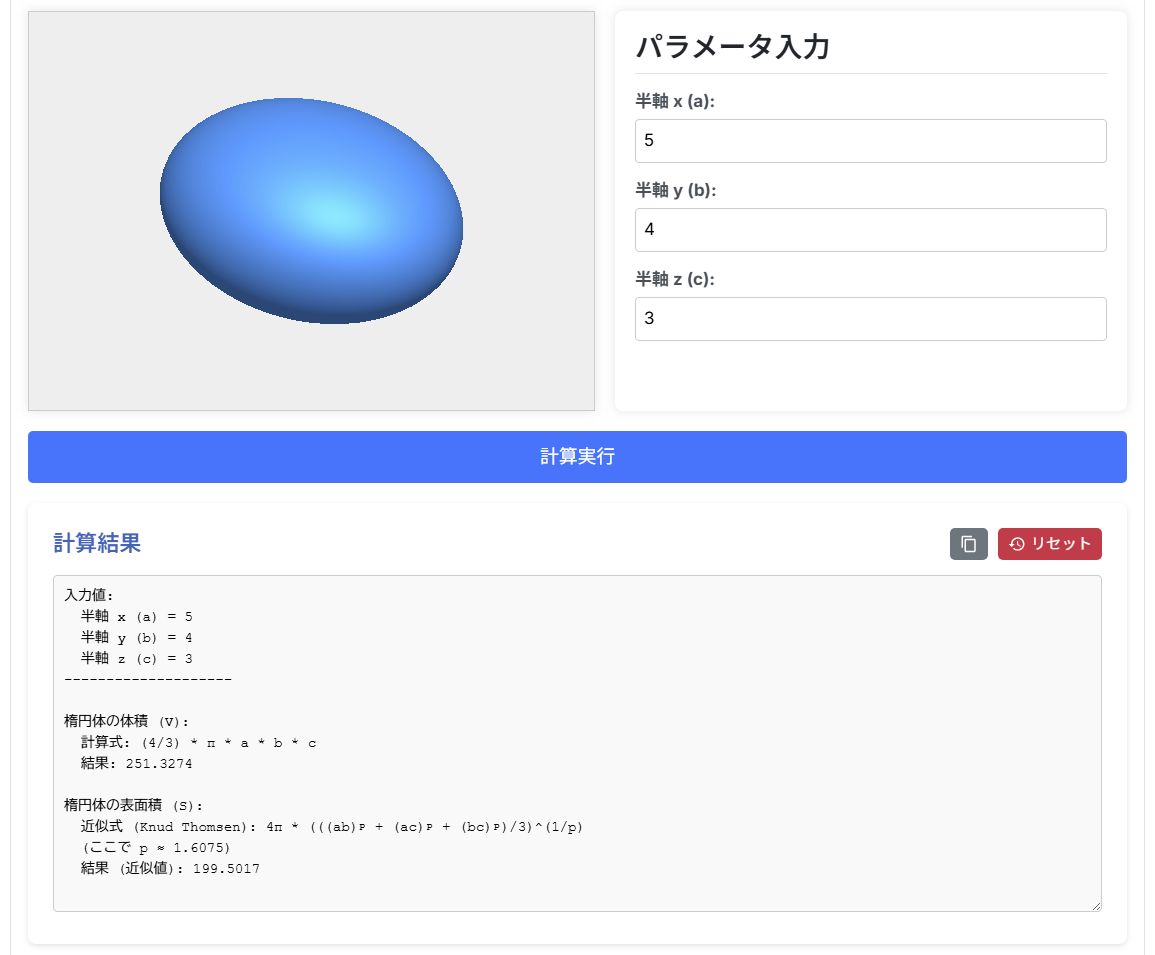Click the 計算結果 heading
The height and width of the screenshot is (955, 1155).
tap(96, 543)
